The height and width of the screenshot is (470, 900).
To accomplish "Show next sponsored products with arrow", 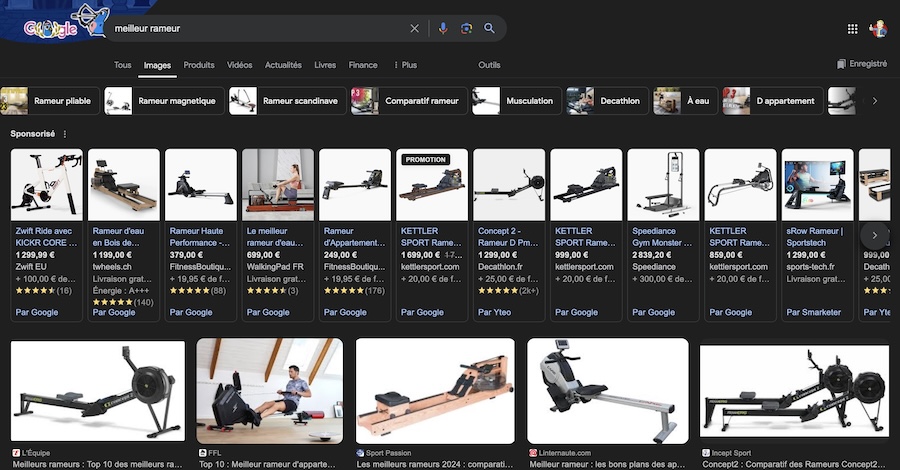I will 874,235.
